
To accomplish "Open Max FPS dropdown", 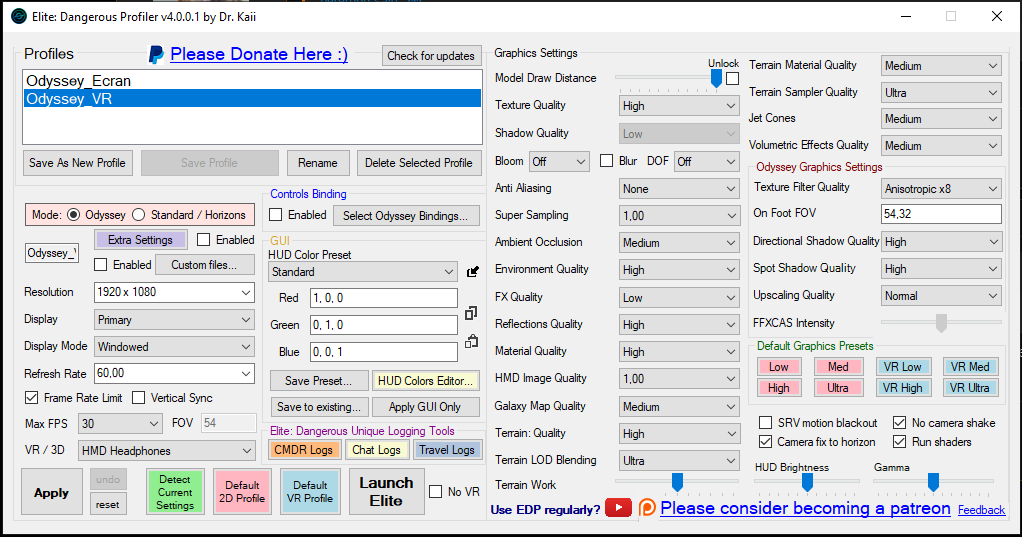I will [120, 424].
